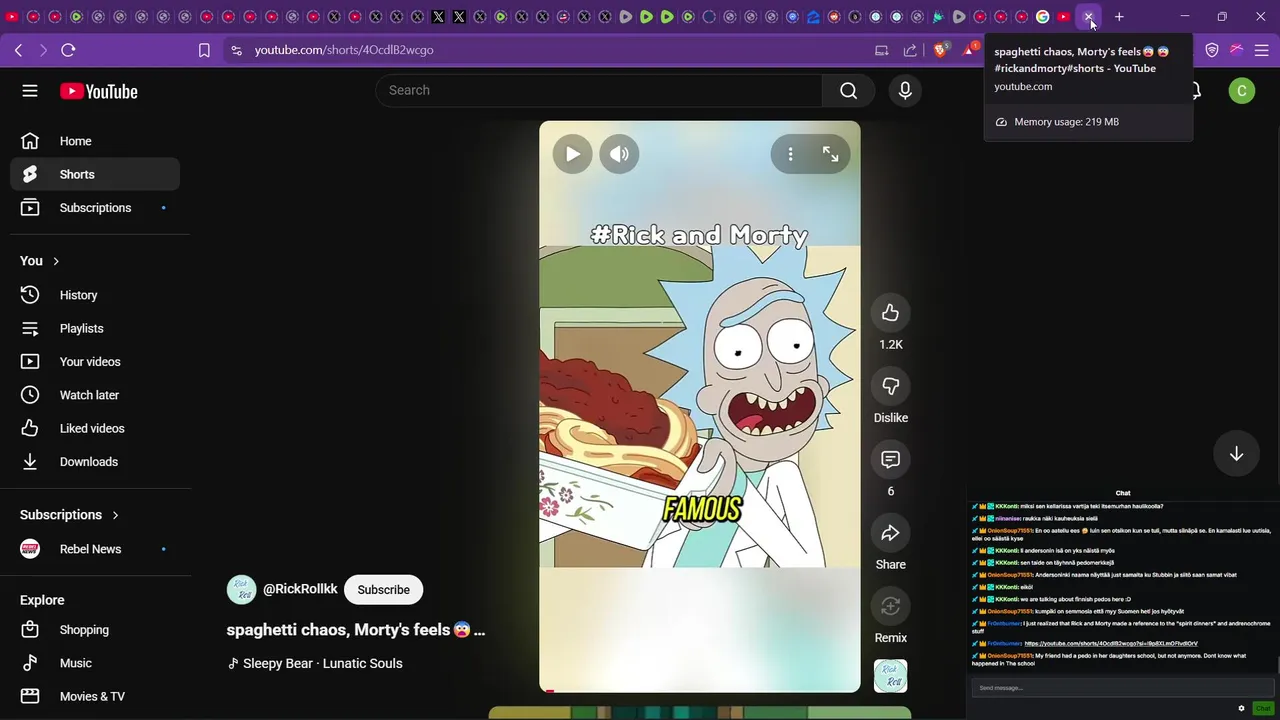This screenshot has width=1280, height=720.
Task: Open the account avatar C menu
Action: pos(1241,91)
